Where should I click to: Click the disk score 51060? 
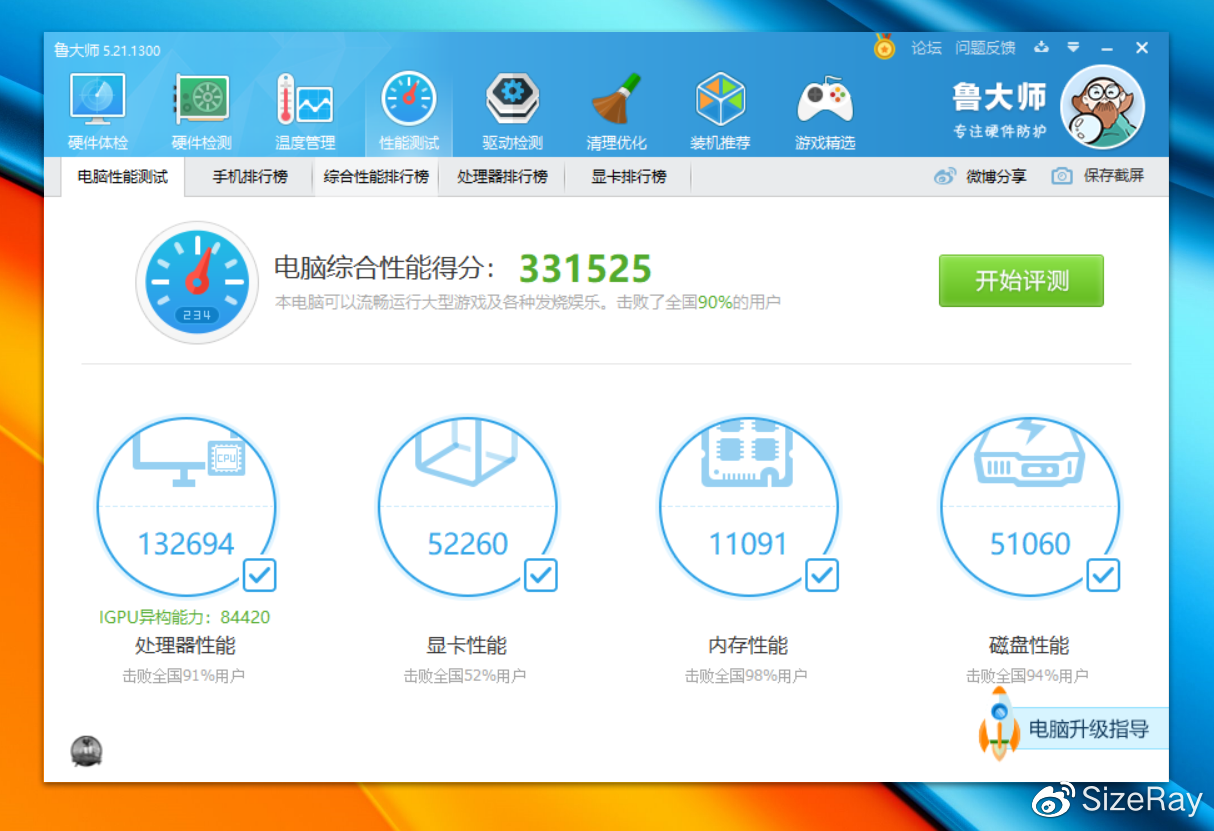coord(1030,544)
